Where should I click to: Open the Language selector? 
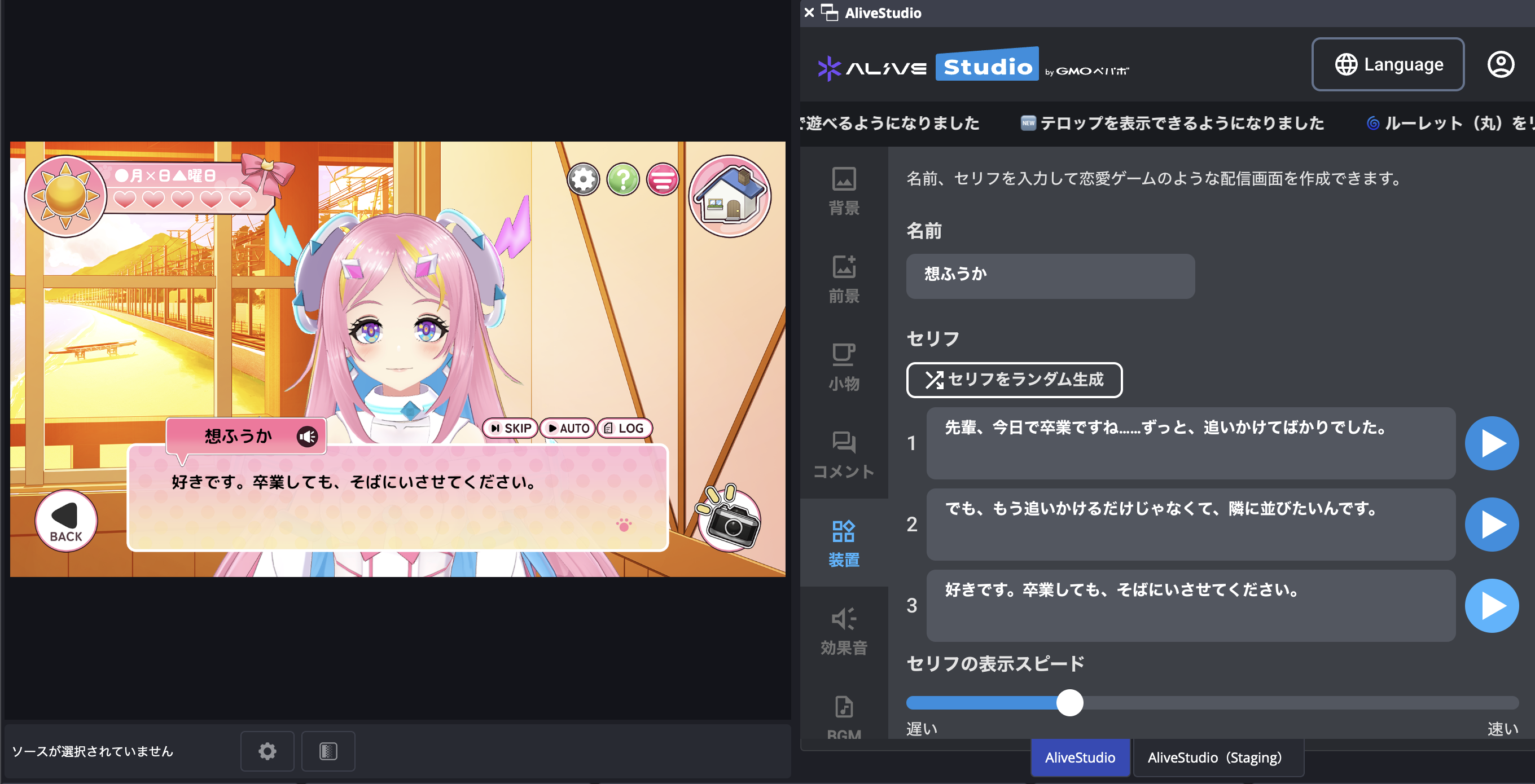(1388, 64)
